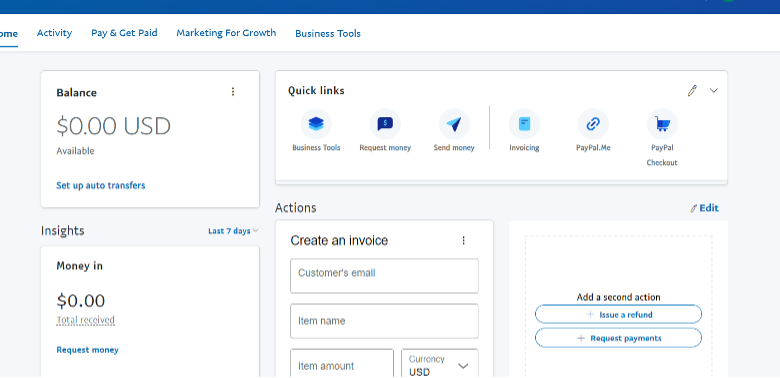Open the PayPal.Me link icon
The width and height of the screenshot is (780, 378).
593,124
